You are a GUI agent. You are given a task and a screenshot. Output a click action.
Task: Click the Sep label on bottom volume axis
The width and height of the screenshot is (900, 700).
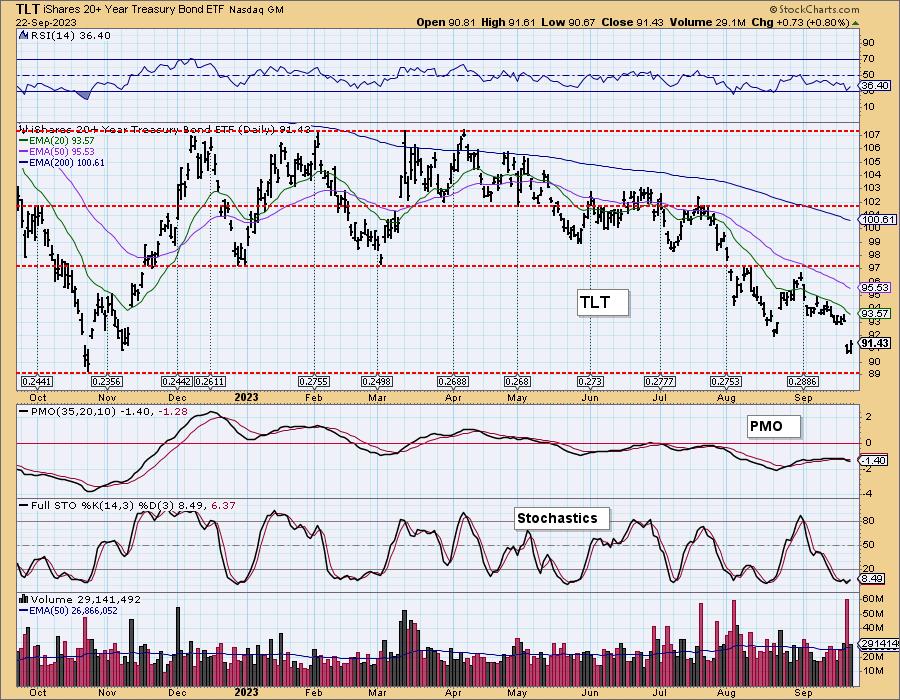coord(803,693)
